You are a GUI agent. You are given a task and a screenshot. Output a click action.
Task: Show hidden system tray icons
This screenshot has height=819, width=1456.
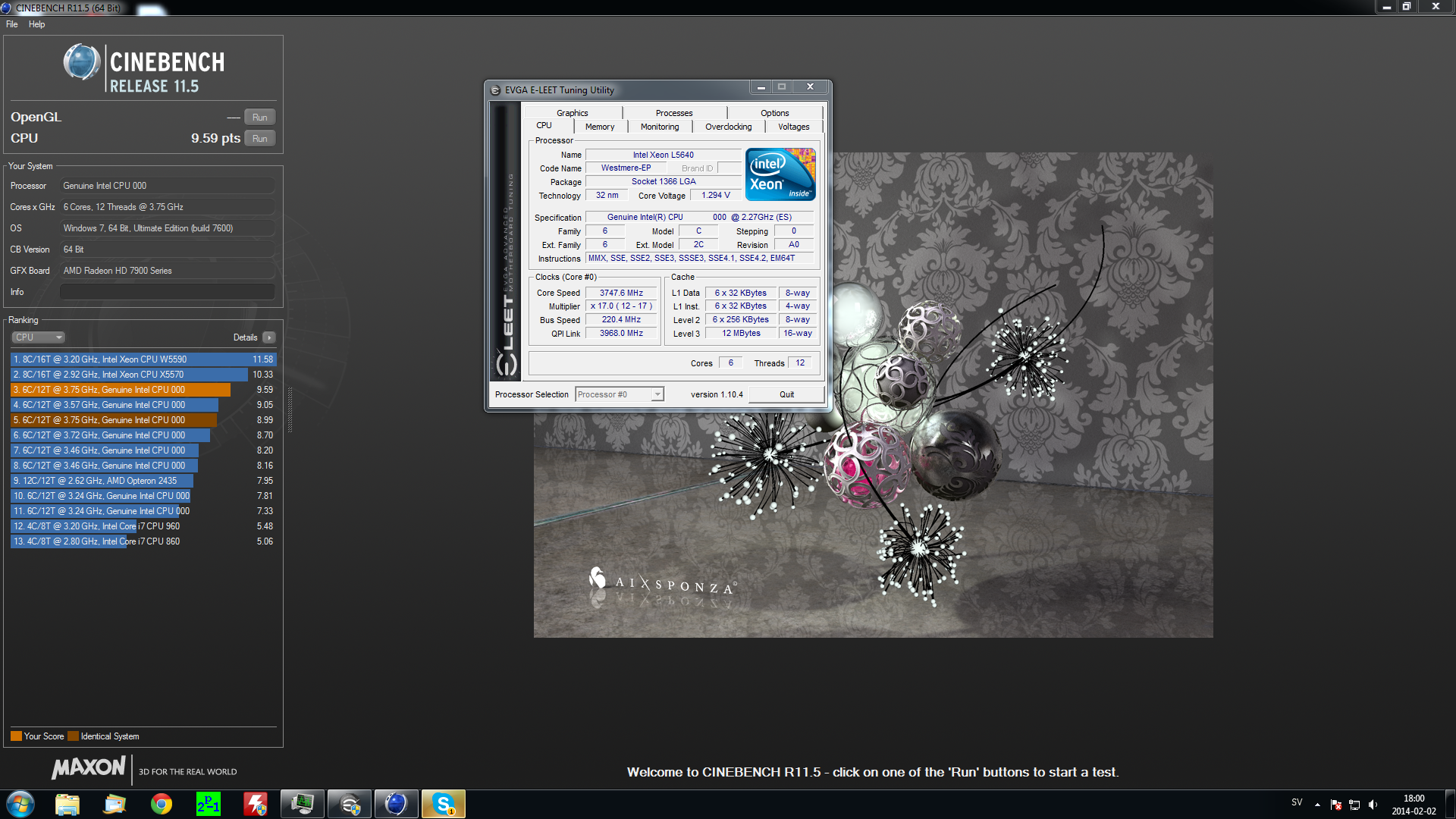point(1317,805)
